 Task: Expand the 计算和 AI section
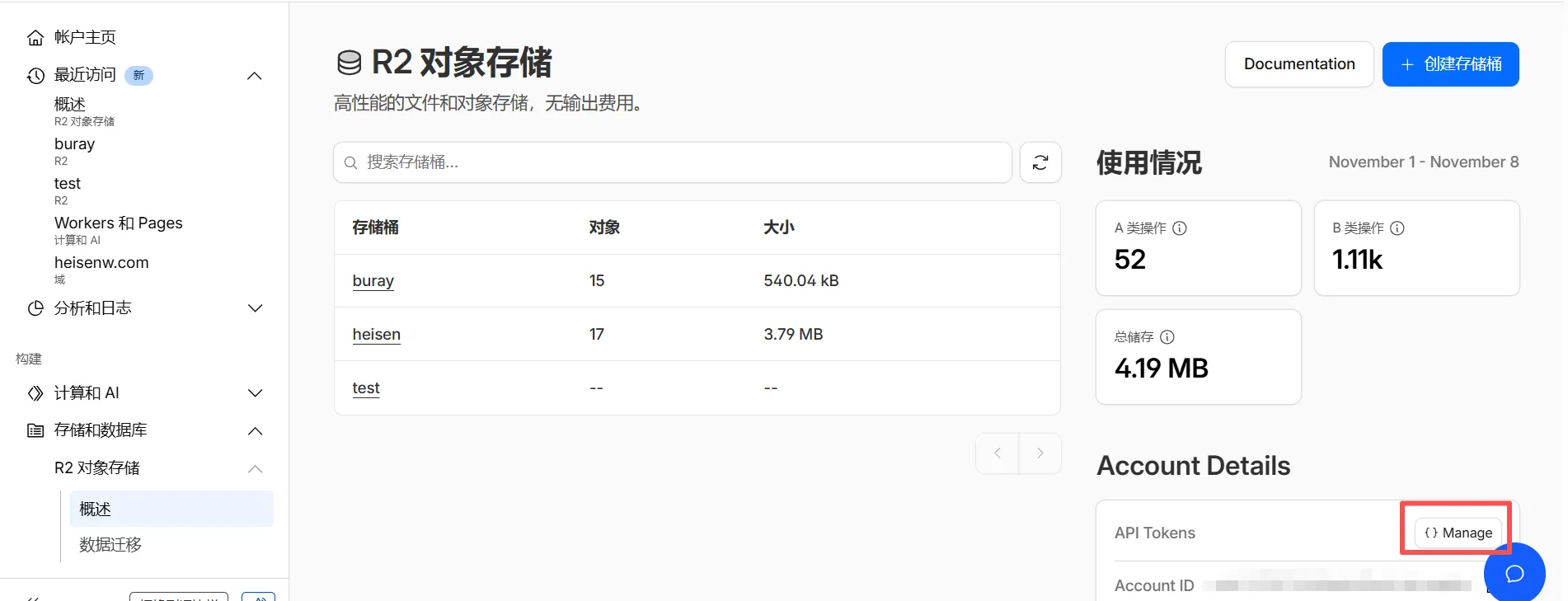point(256,393)
